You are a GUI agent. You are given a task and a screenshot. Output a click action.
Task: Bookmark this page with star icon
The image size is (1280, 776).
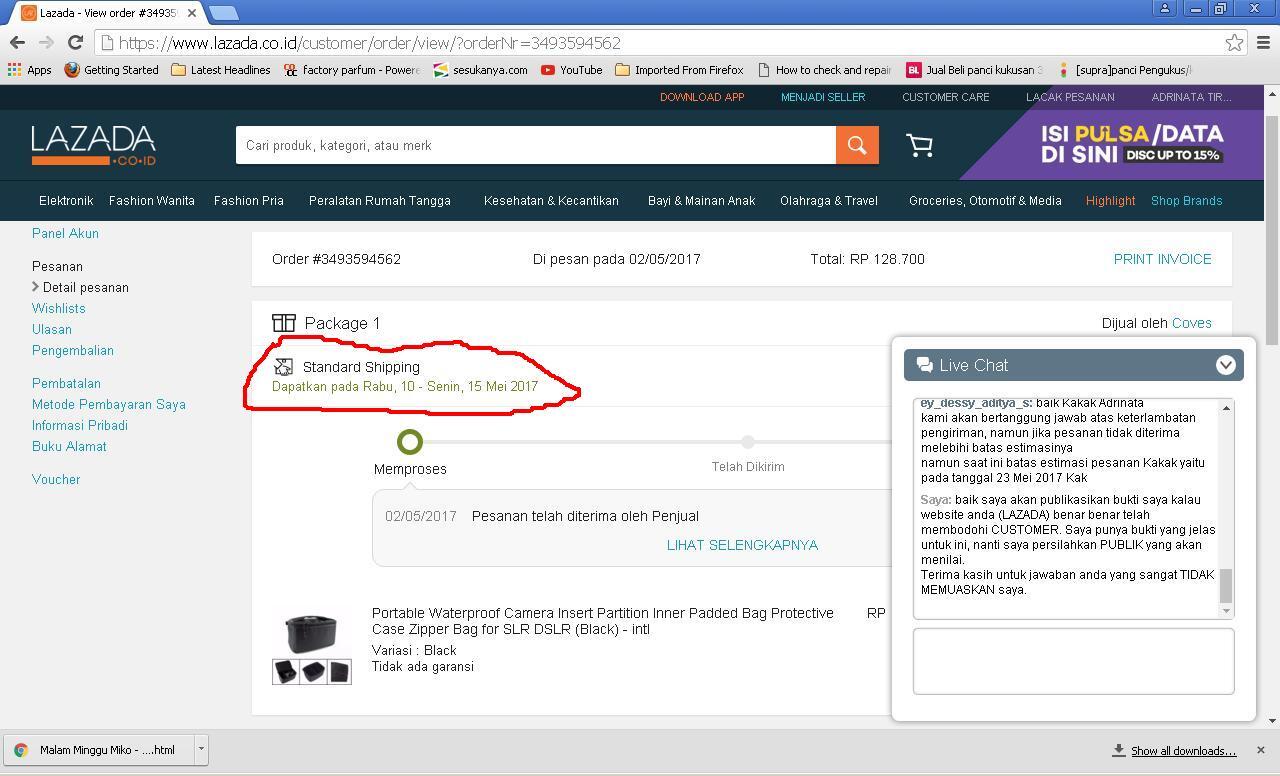click(1234, 42)
